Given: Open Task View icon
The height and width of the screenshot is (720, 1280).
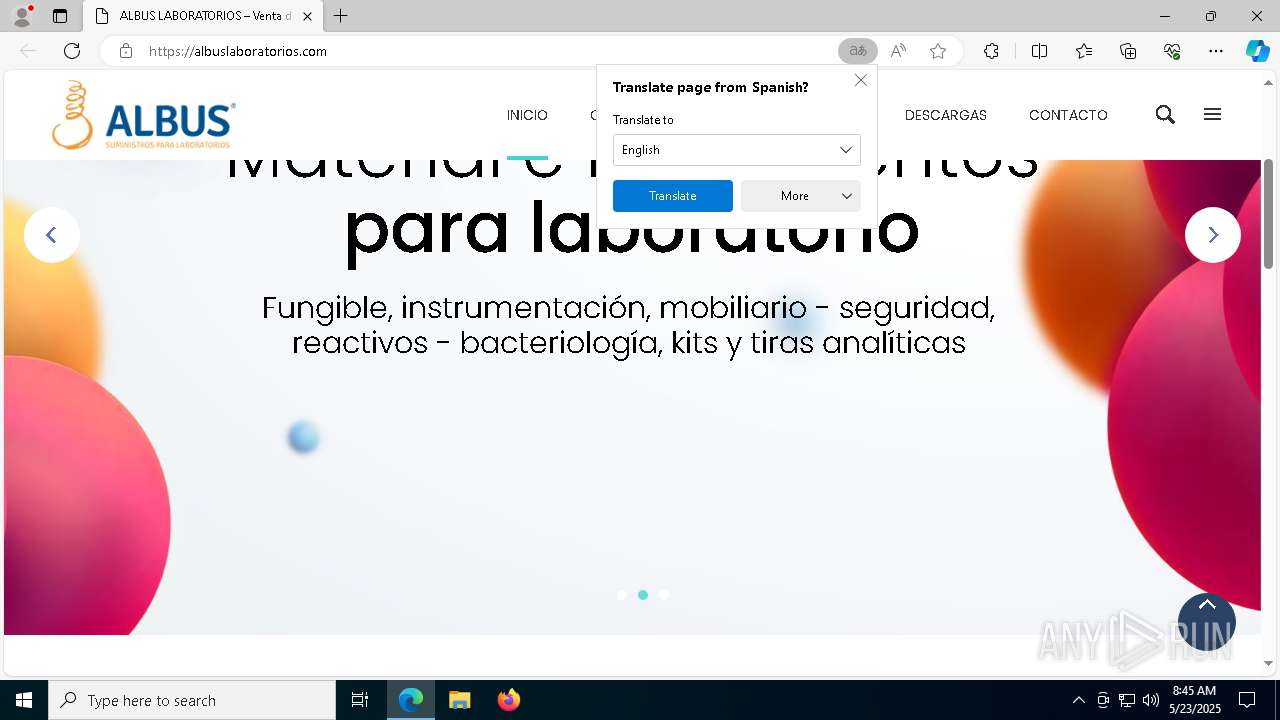Looking at the screenshot, I should pos(360,700).
